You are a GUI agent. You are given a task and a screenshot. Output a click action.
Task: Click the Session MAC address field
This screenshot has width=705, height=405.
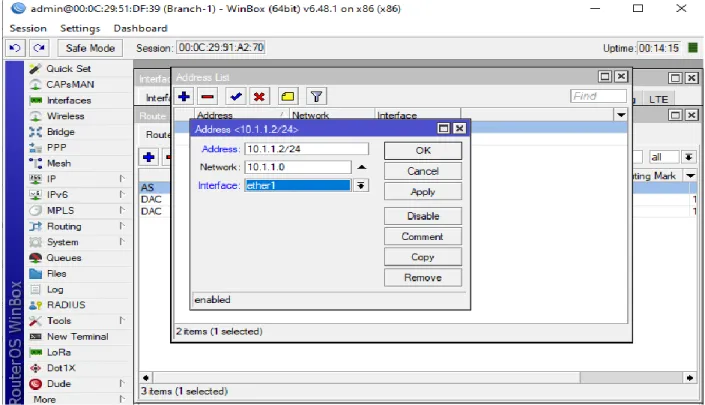pos(221,47)
